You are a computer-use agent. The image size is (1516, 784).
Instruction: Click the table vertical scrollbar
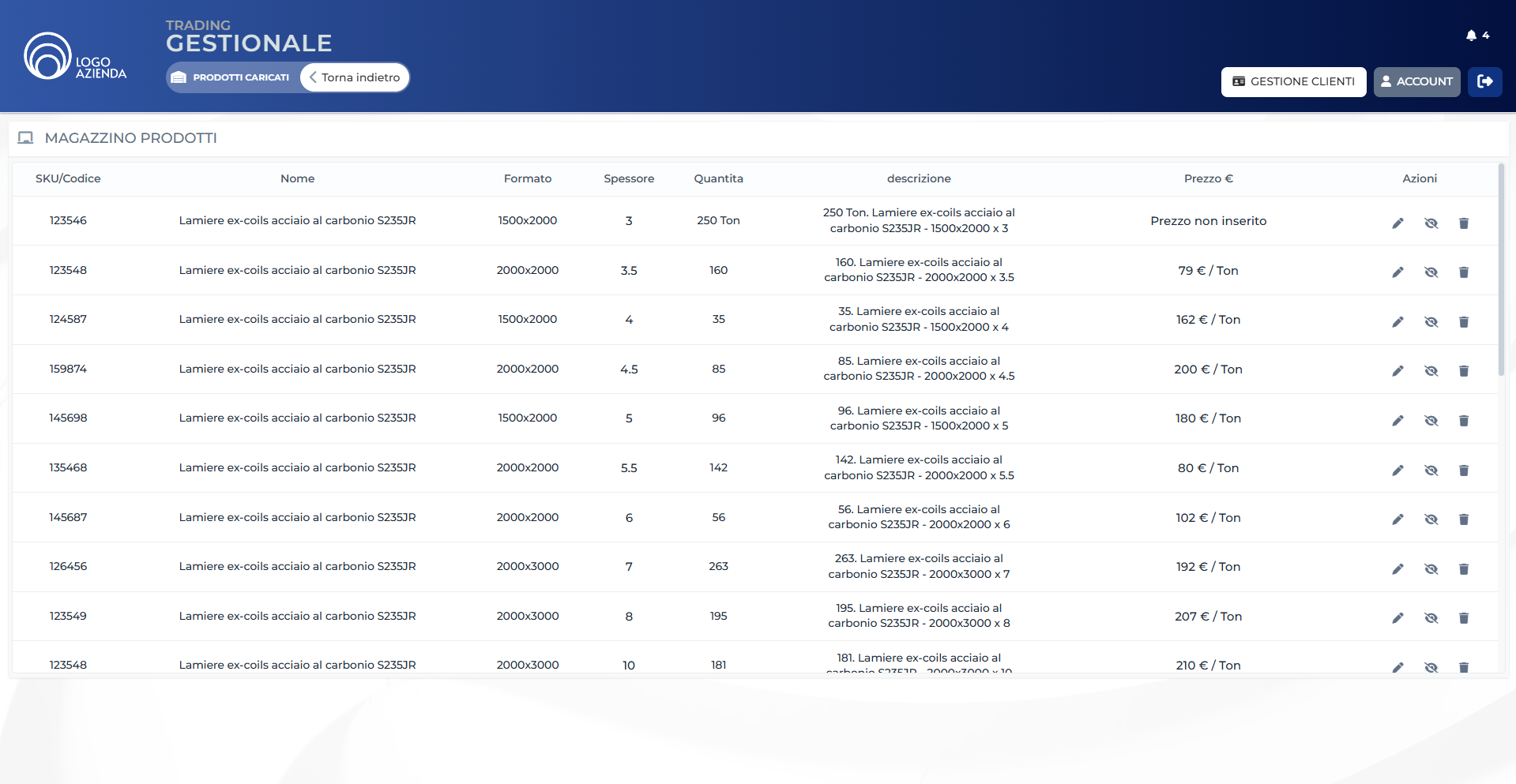pos(1501,268)
